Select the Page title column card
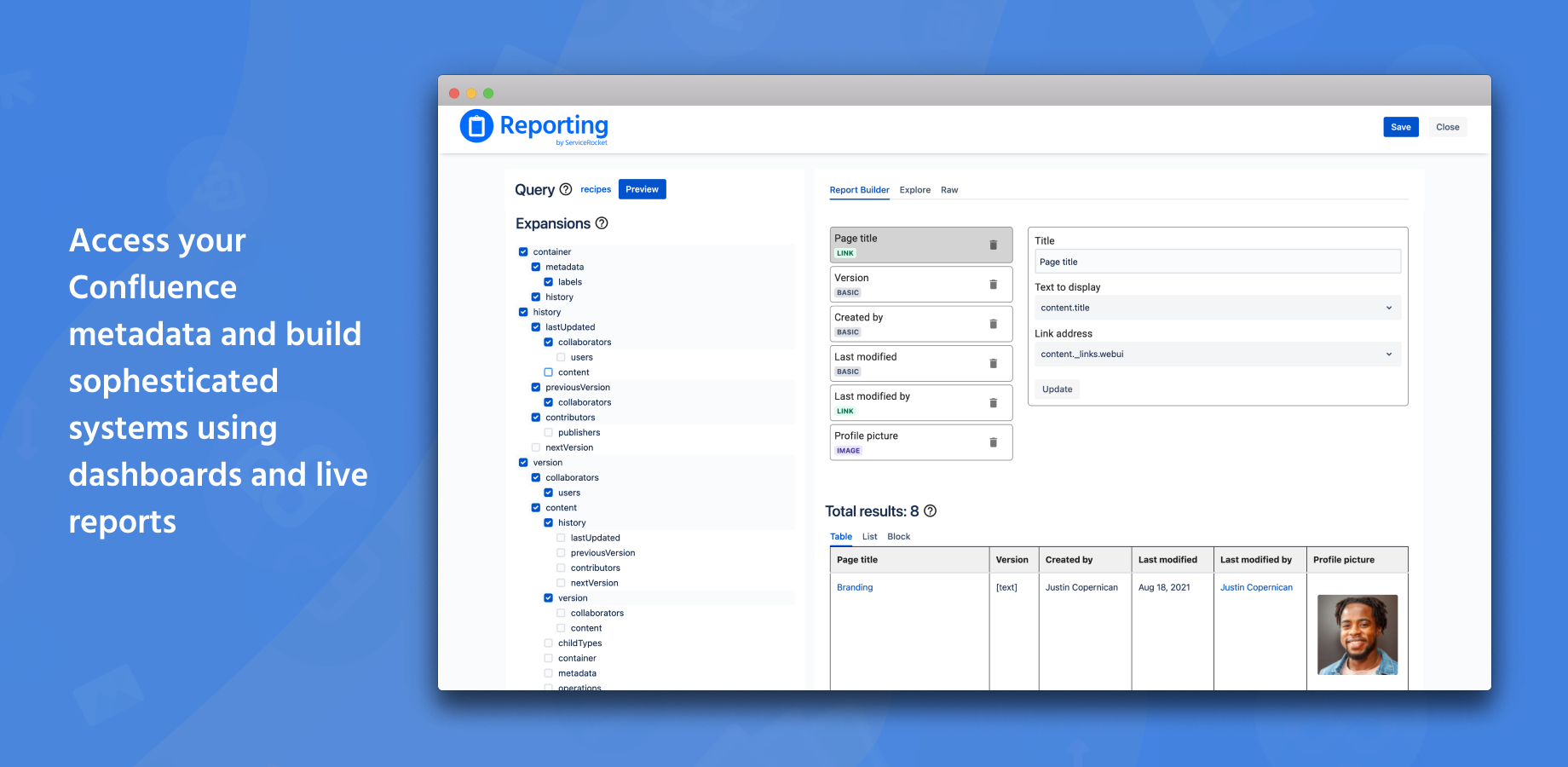This screenshot has width=1568, height=767. click(921, 245)
